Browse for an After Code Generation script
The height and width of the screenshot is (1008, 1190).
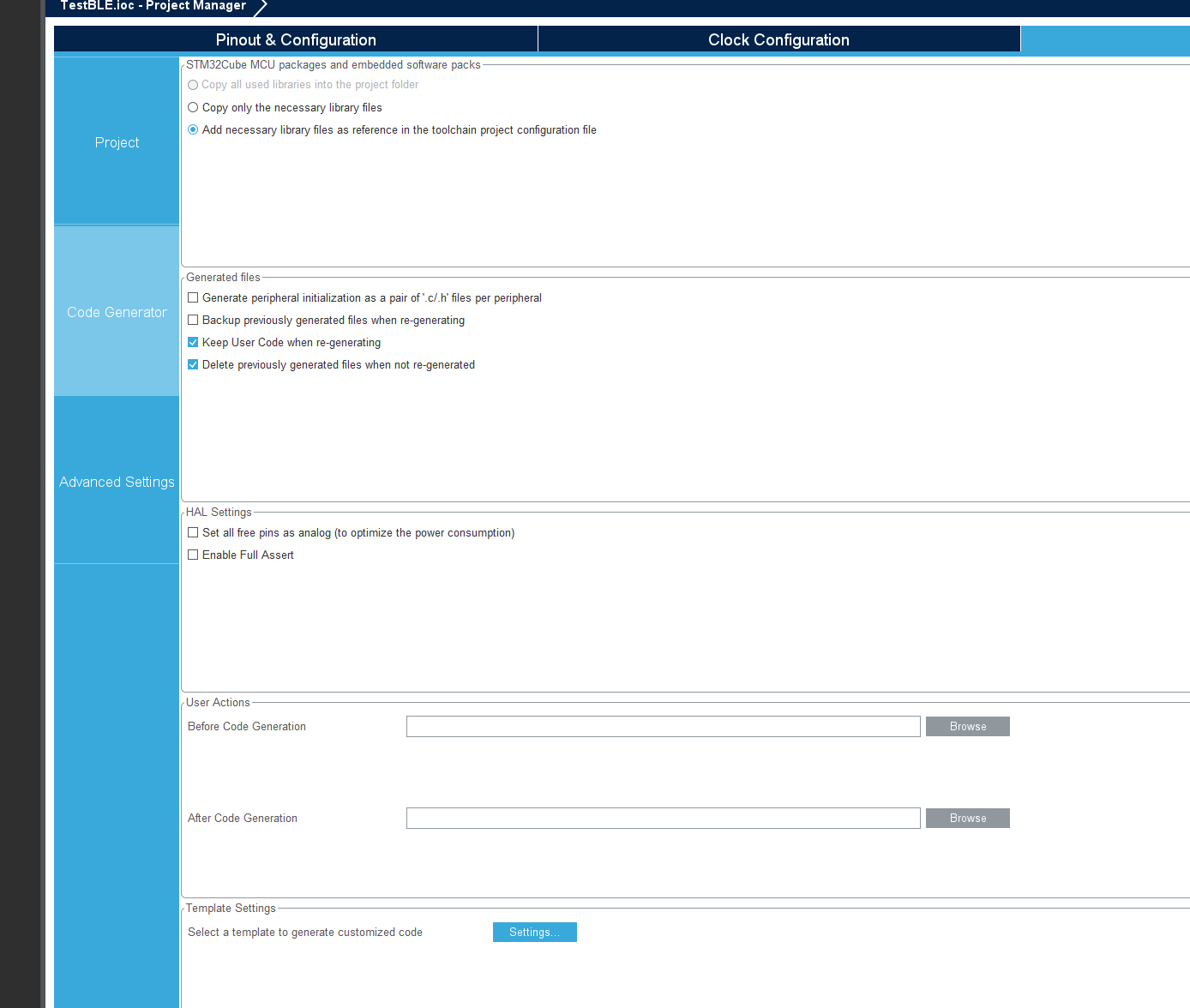[x=967, y=818]
